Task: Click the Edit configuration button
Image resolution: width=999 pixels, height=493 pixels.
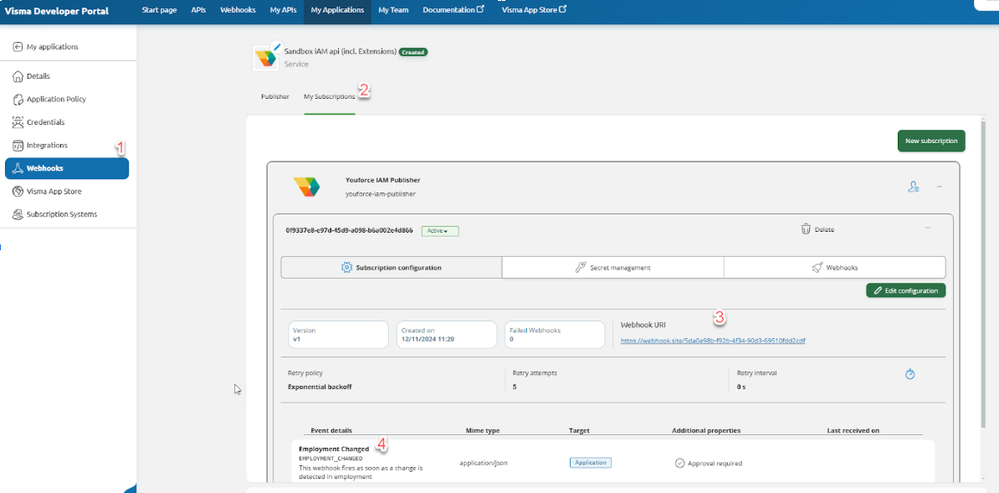Action: tap(905, 290)
